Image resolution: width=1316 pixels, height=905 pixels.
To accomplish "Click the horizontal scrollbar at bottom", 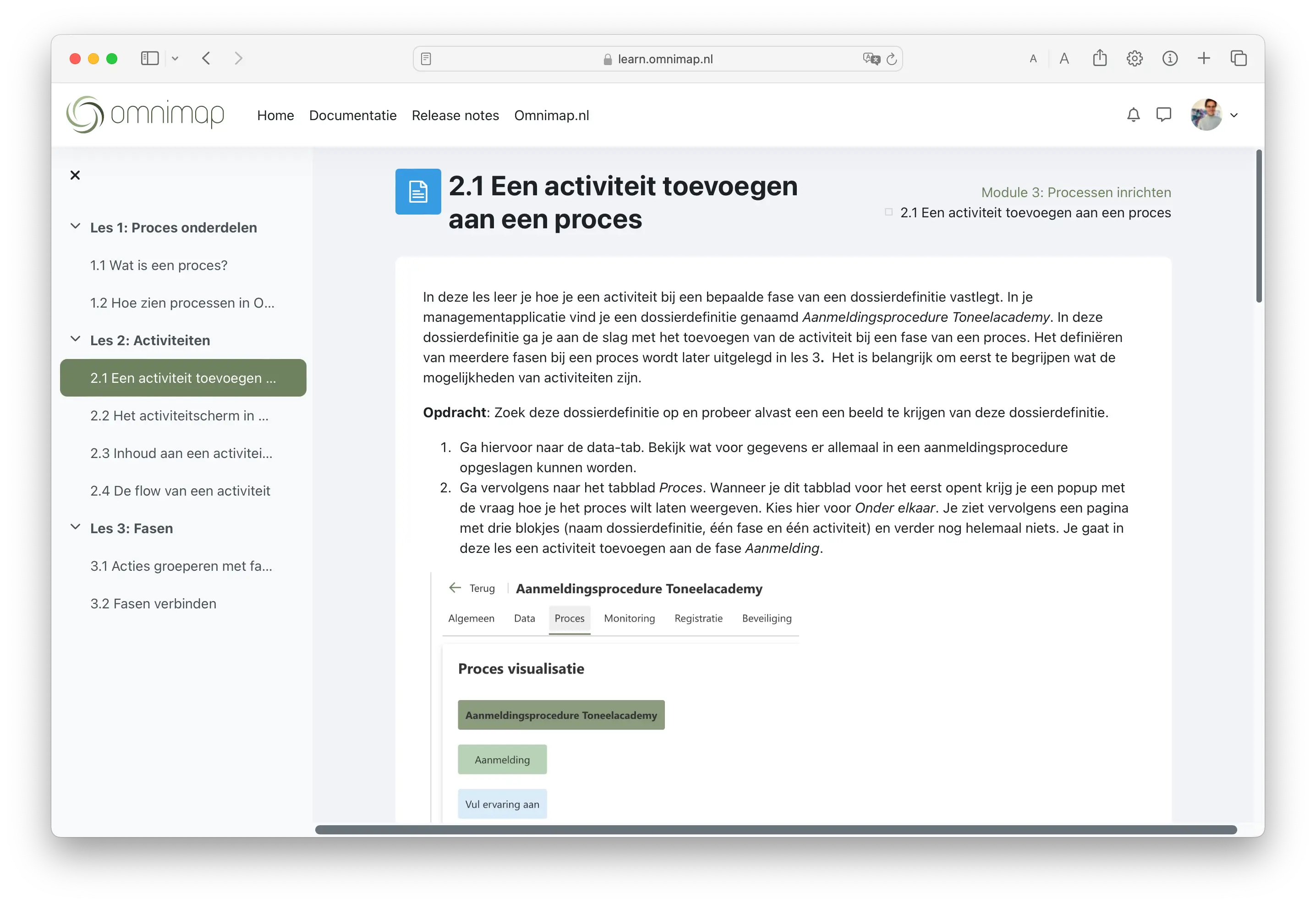I will coord(776,830).
